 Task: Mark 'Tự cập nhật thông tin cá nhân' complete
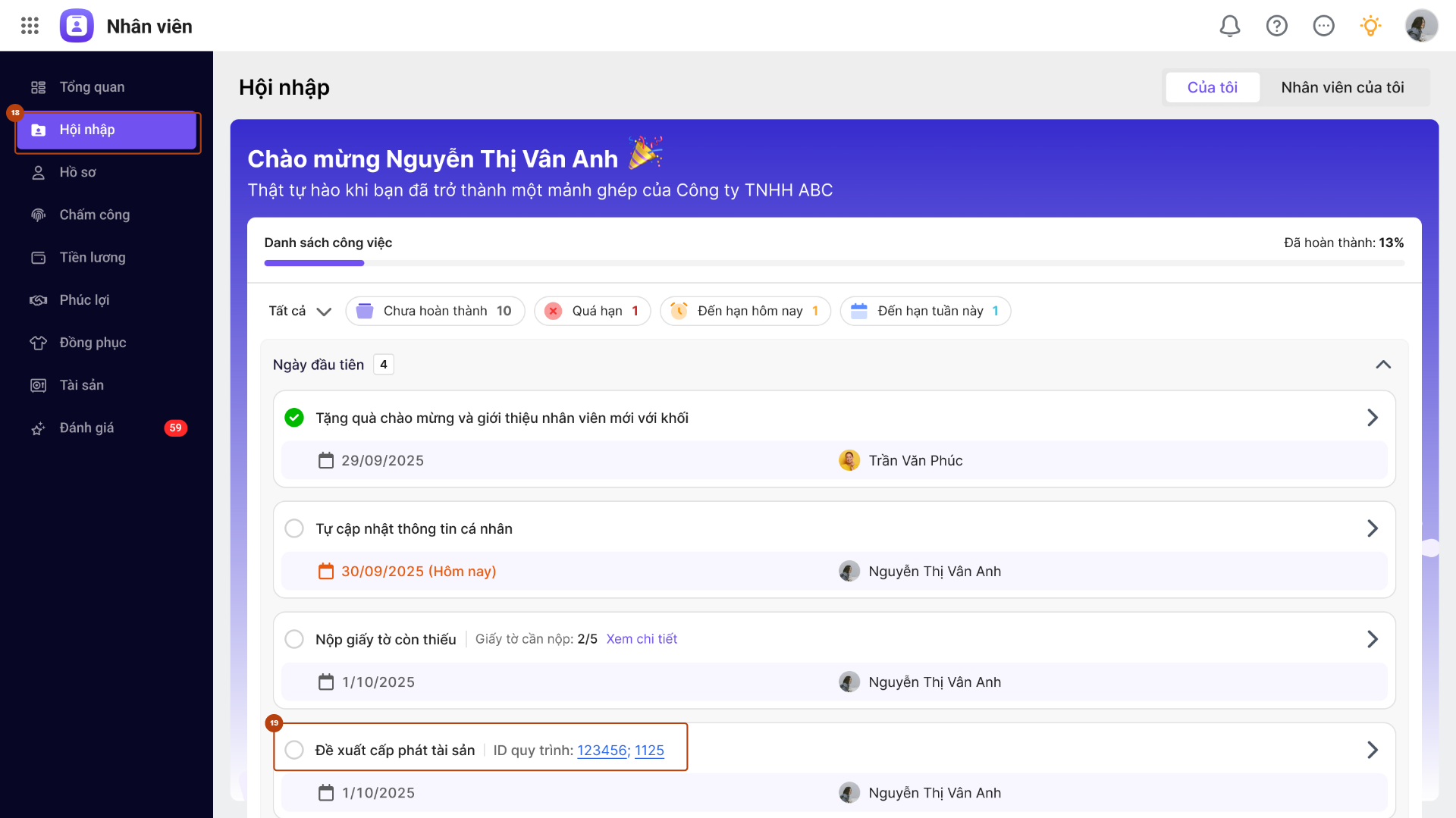tap(294, 528)
